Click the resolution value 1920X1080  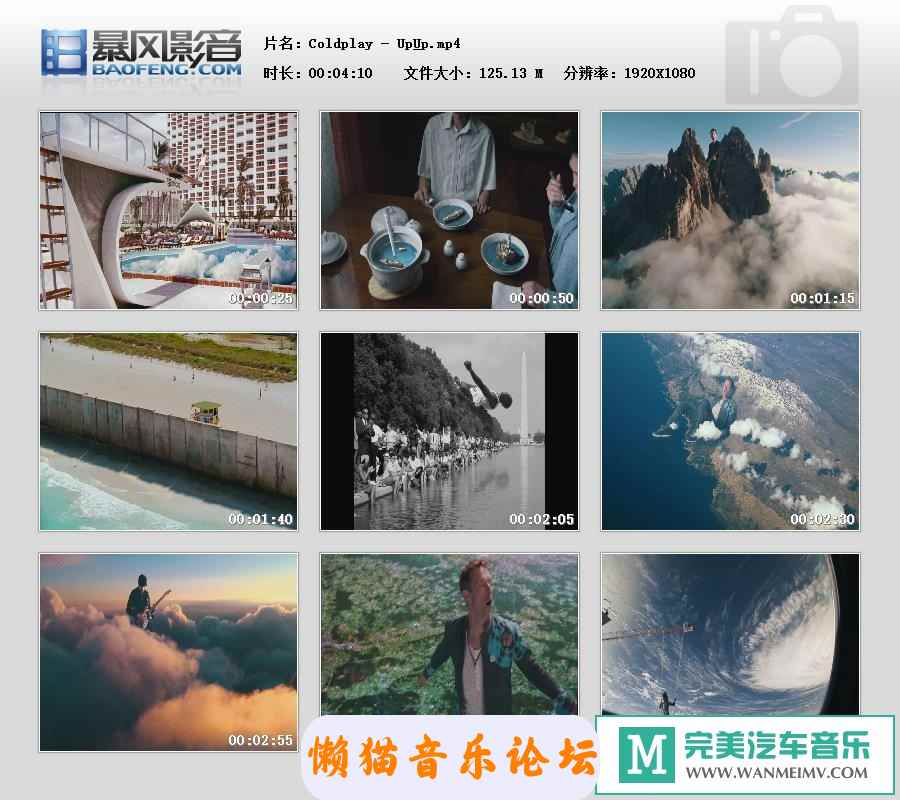click(659, 73)
